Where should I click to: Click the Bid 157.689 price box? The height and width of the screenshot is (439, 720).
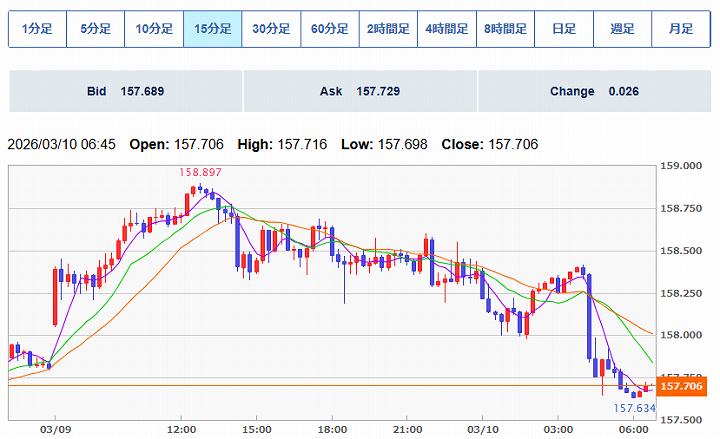125,91
